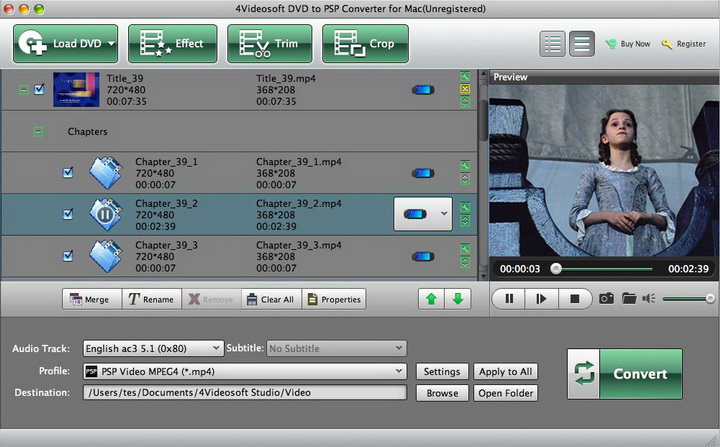Open the Trim tool
Viewport: 720px width, 447px height.
coord(269,44)
